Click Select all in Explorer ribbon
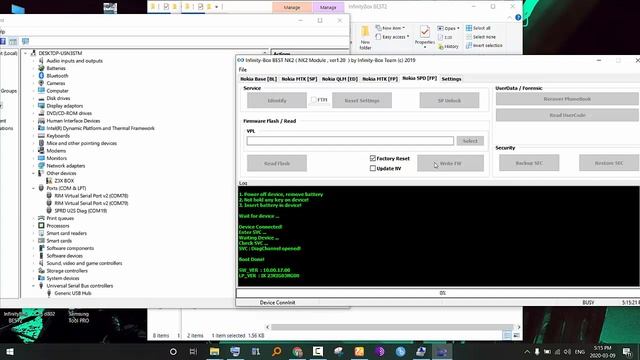The height and width of the screenshot is (360, 640). pos(478,28)
